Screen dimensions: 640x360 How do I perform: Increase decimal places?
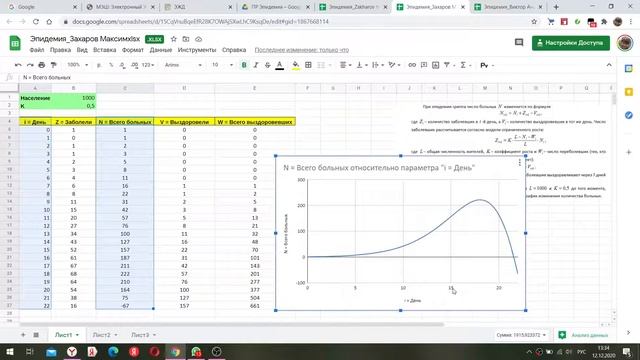[x=134, y=65]
